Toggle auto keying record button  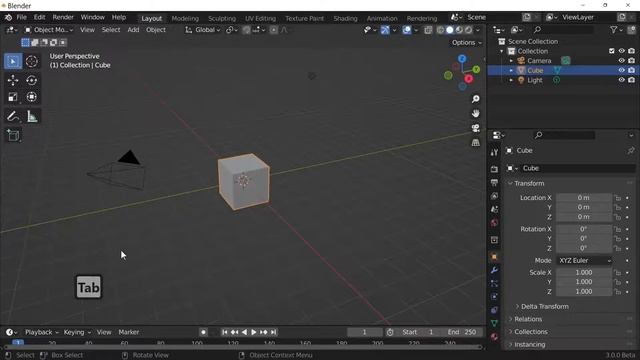203,332
